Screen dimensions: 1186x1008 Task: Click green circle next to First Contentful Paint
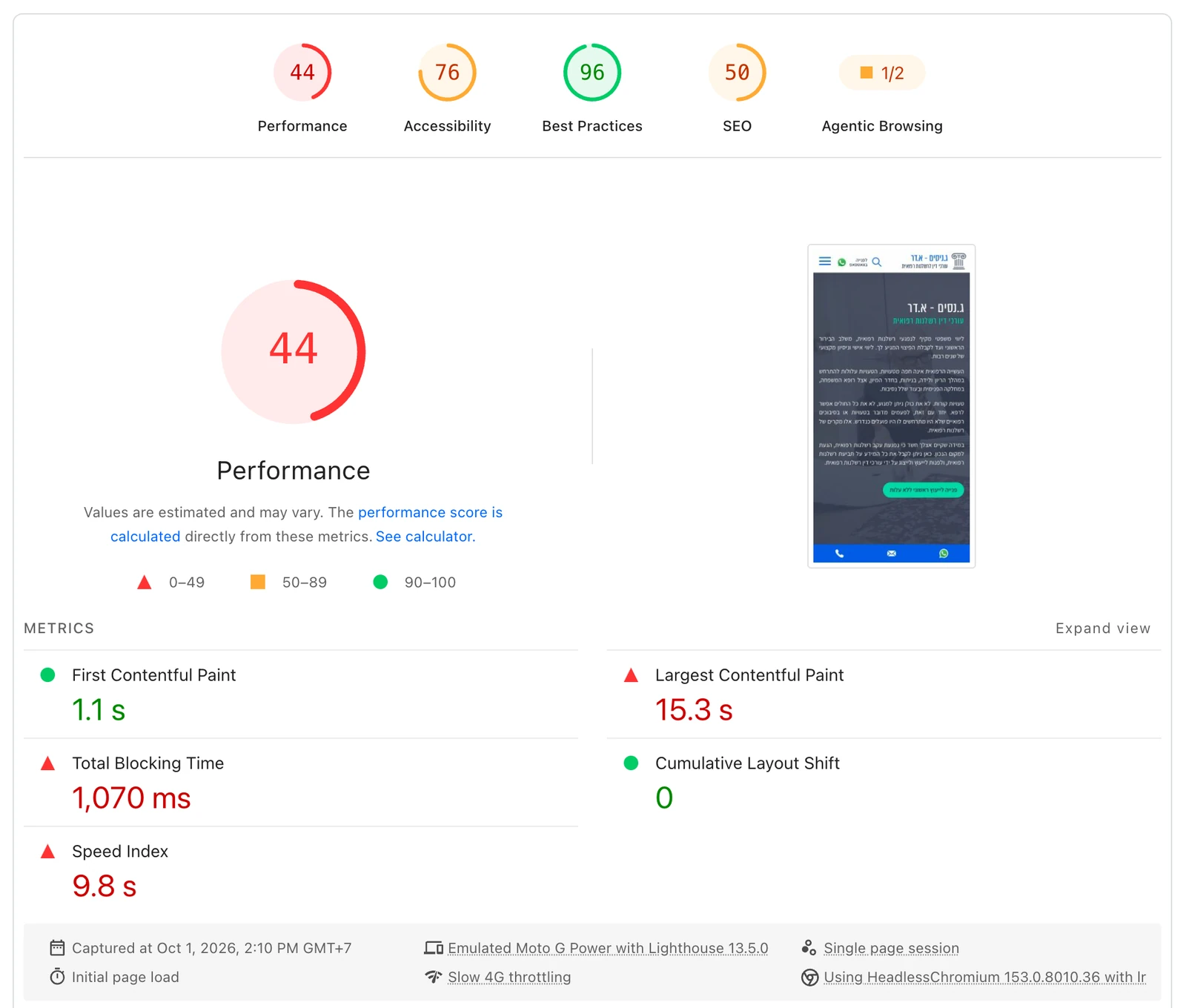(x=47, y=674)
